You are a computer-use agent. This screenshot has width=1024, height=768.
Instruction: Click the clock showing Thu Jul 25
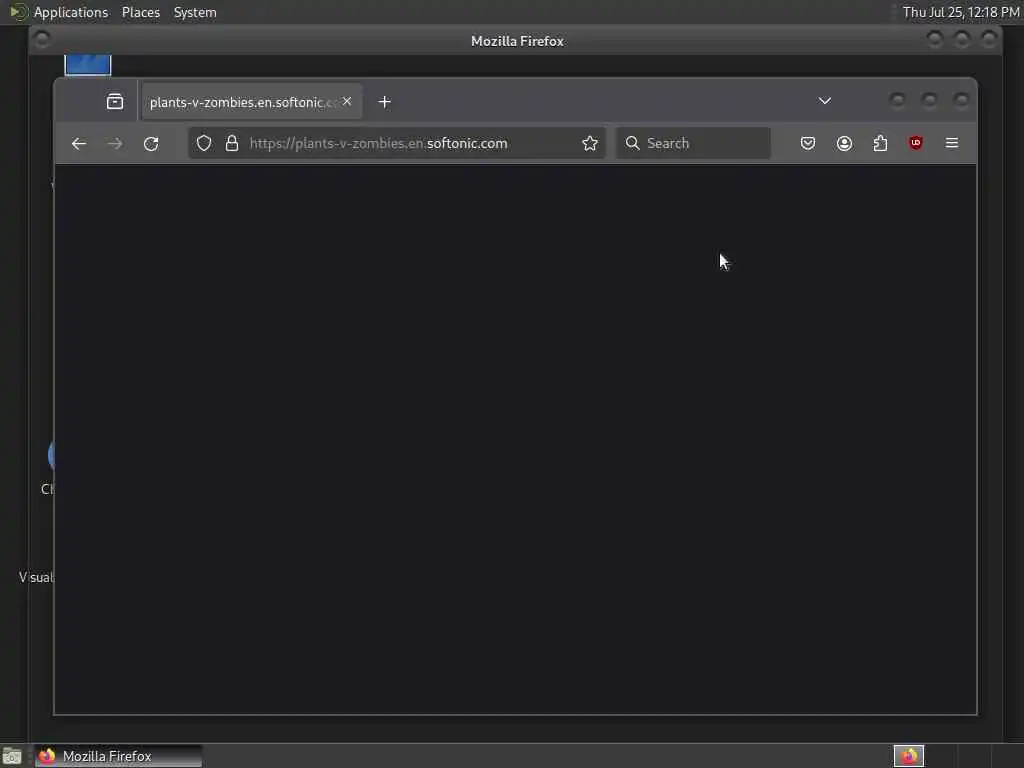(960, 12)
